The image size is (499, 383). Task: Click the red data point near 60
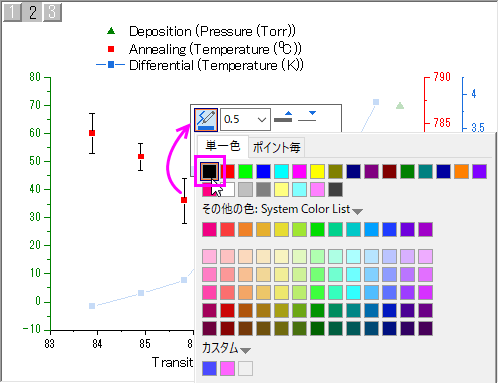(x=92, y=133)
